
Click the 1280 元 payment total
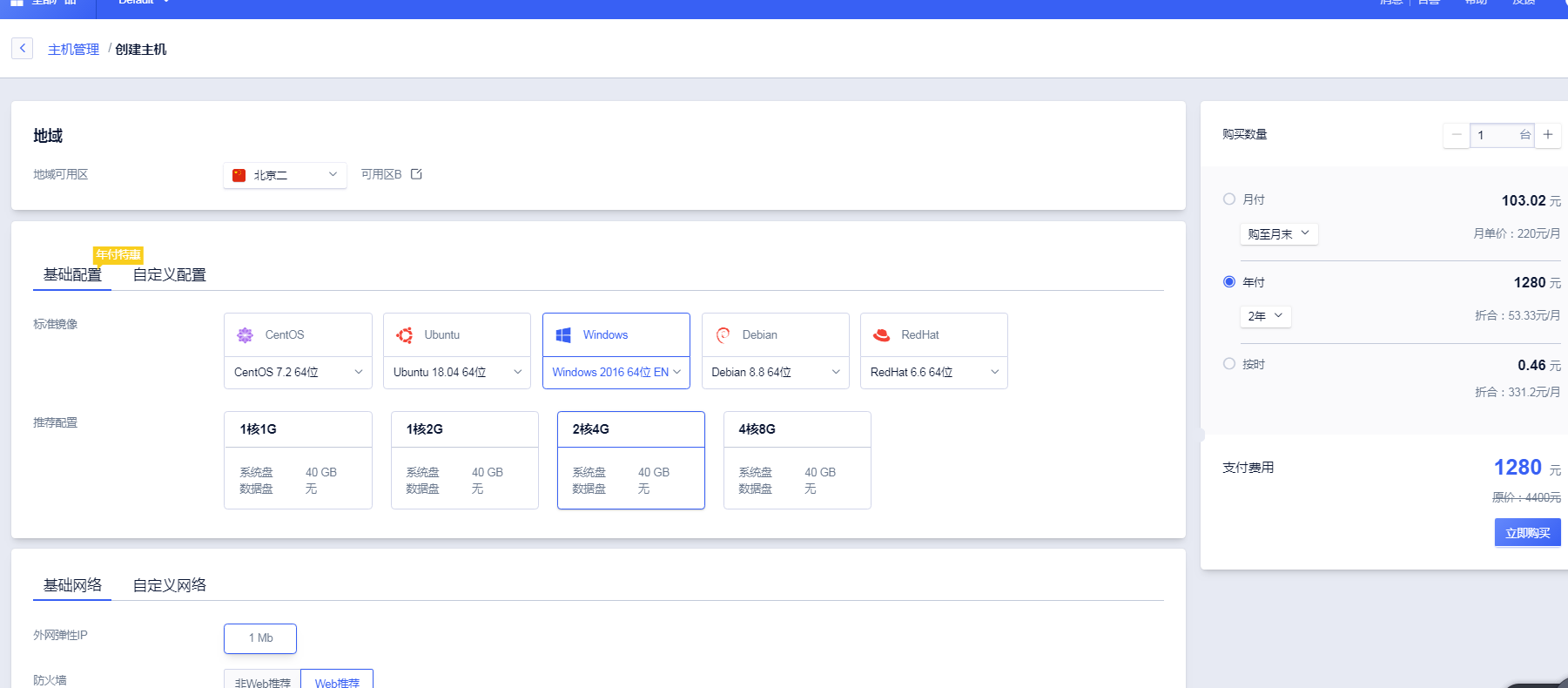[x=1527, y=468]
